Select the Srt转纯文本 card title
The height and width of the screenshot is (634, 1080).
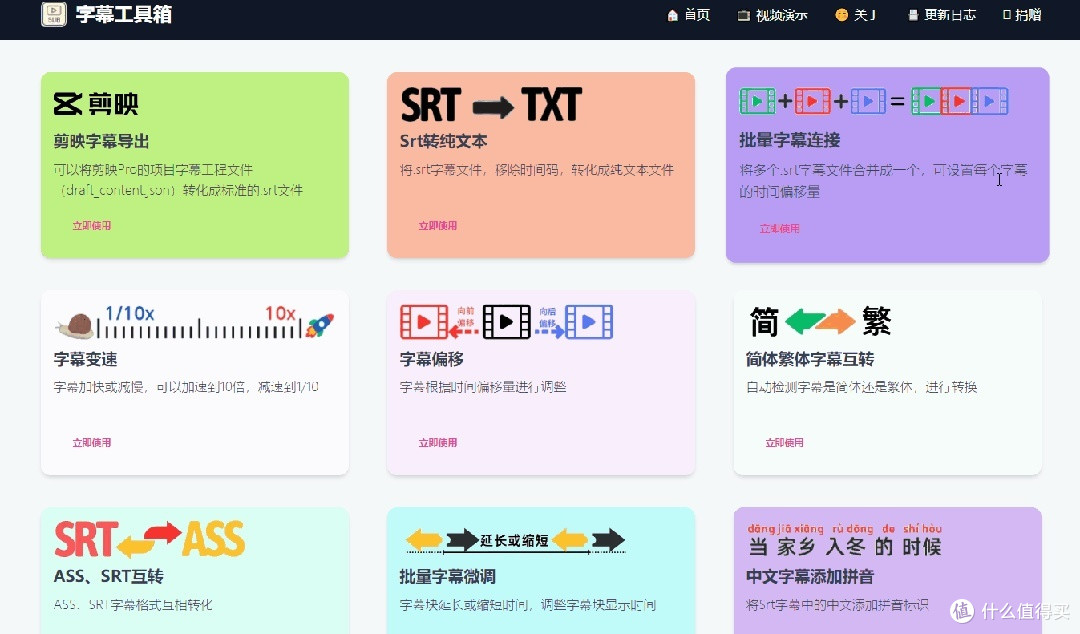[444, 141]
